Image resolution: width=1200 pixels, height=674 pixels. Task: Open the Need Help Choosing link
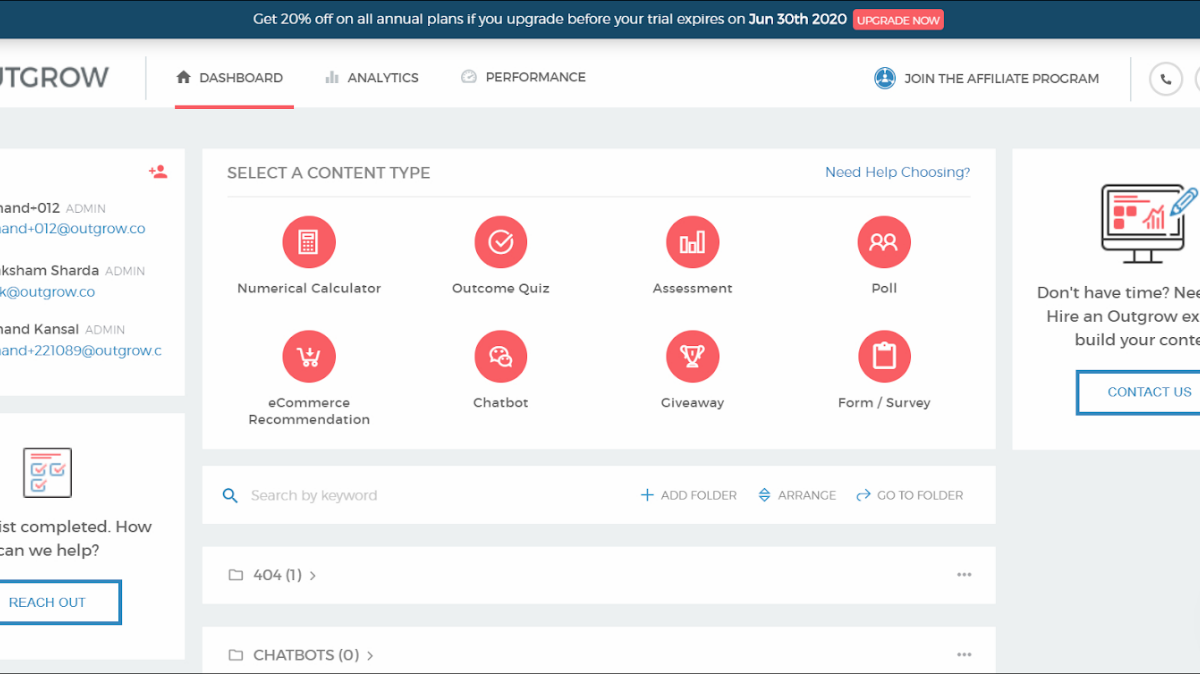click(x=897, y=172)
